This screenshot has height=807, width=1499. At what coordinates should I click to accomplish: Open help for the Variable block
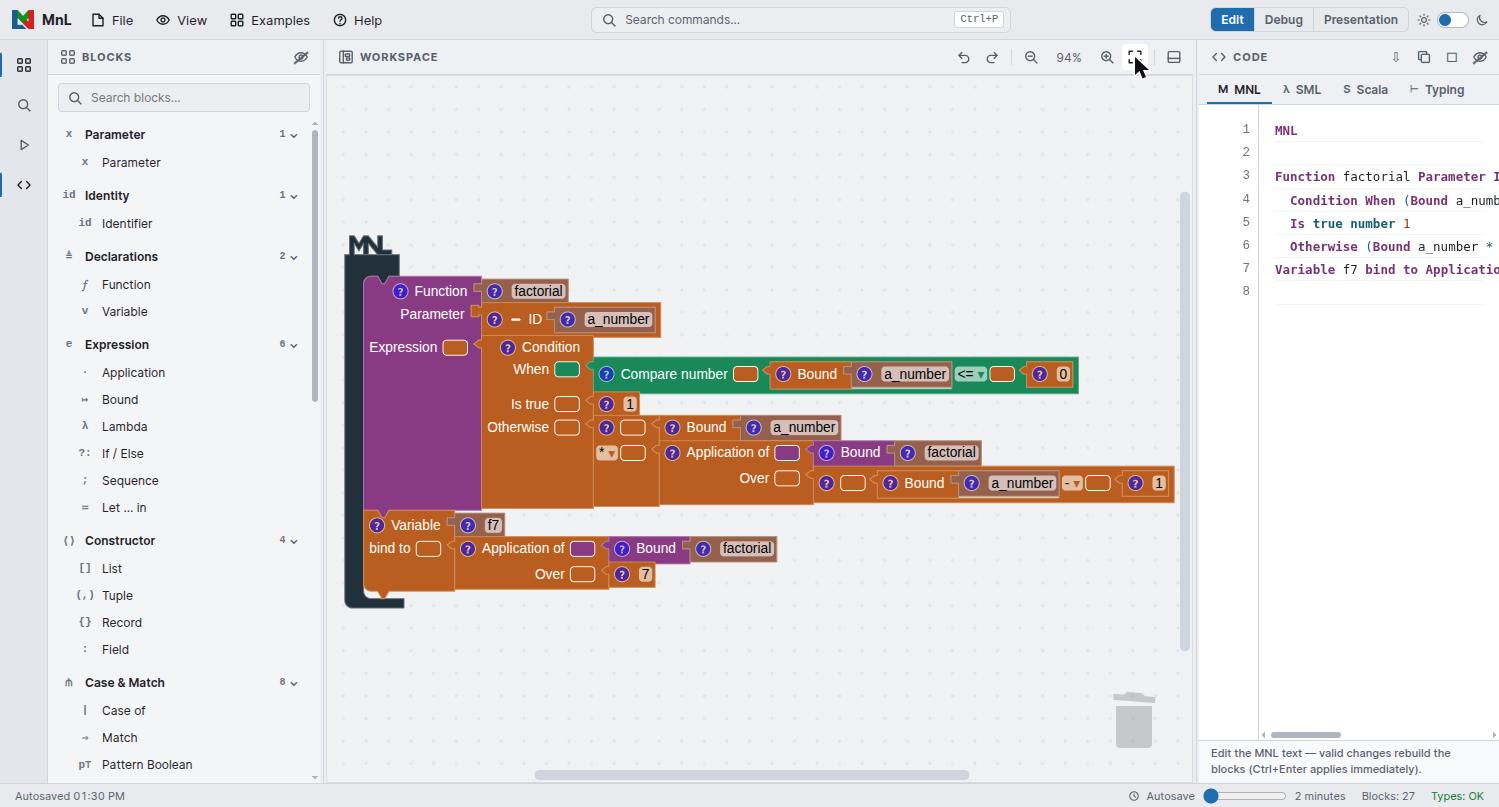[x=377, y=525]
